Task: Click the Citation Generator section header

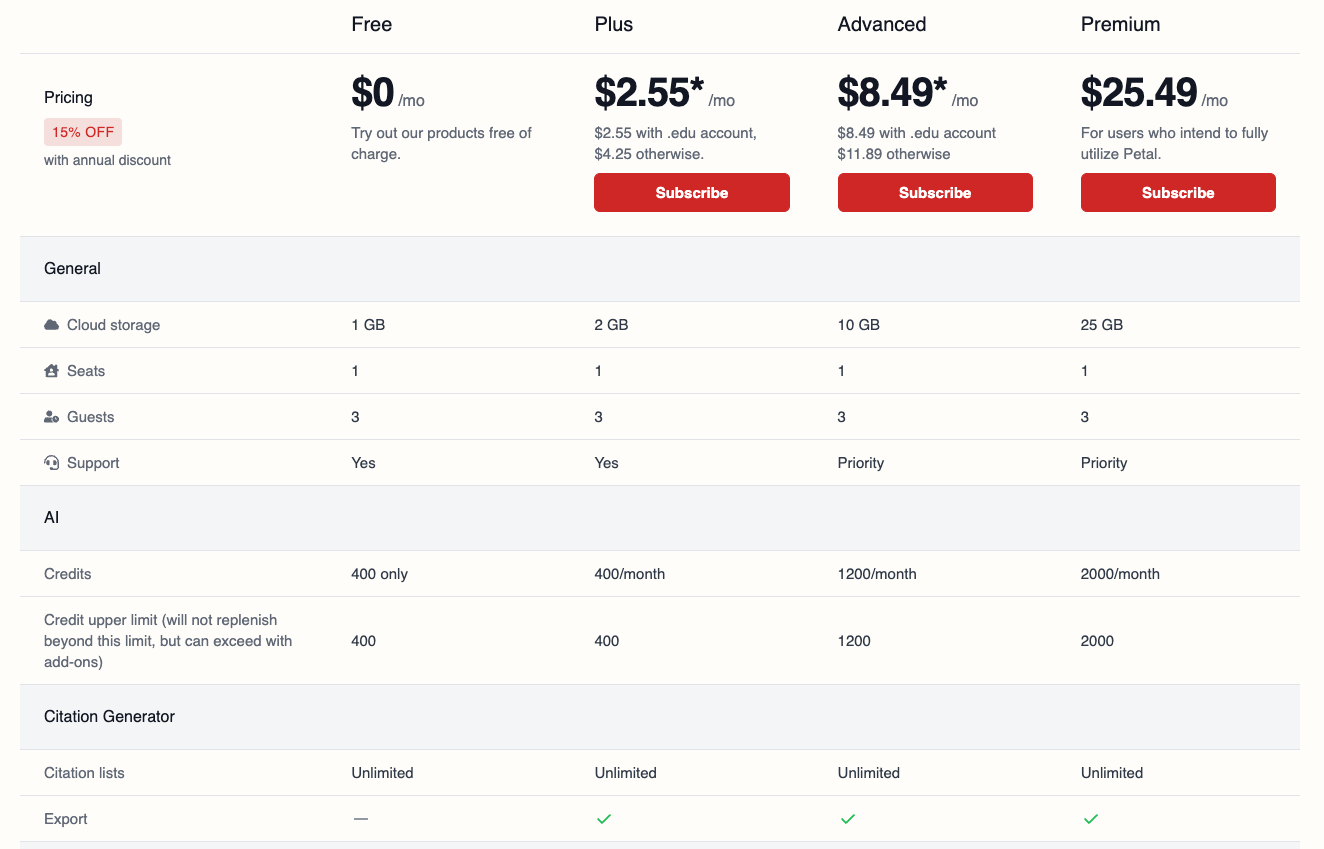Action: point(109,716)
